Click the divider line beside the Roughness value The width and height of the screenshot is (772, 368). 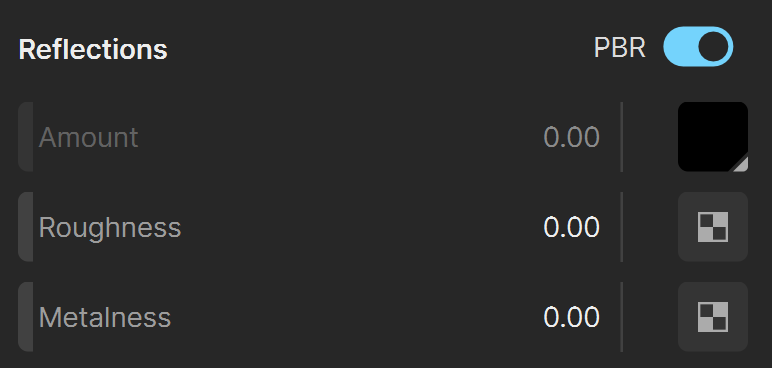(x=622, y=227)
